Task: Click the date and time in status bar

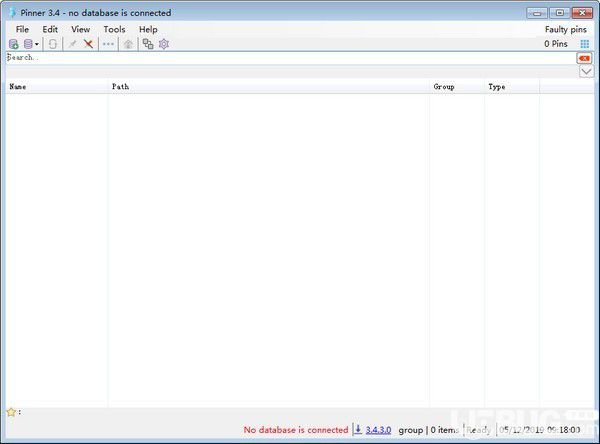Action: [x=540, y=430]
